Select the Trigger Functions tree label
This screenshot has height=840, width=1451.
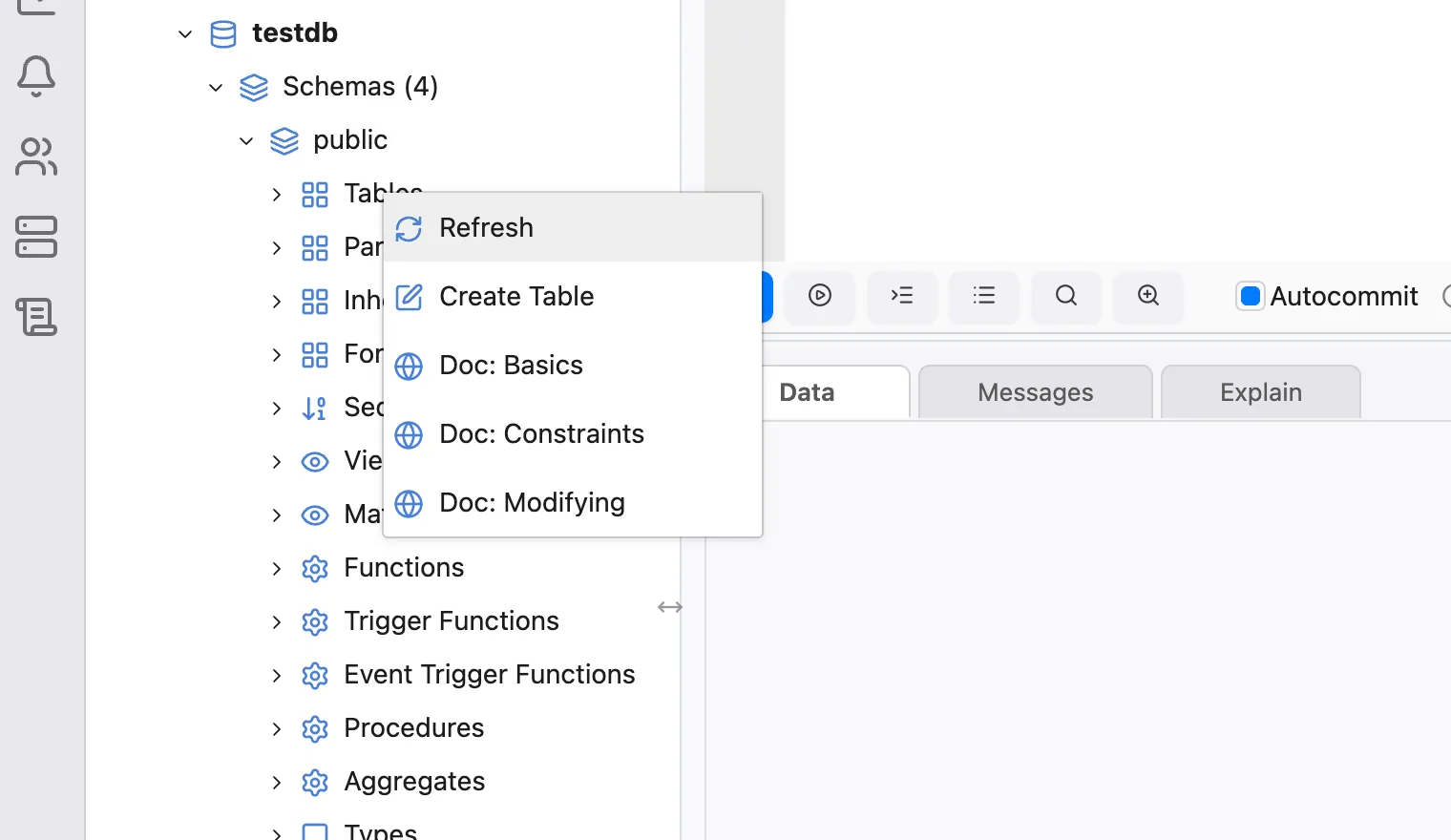coord(452,621)
